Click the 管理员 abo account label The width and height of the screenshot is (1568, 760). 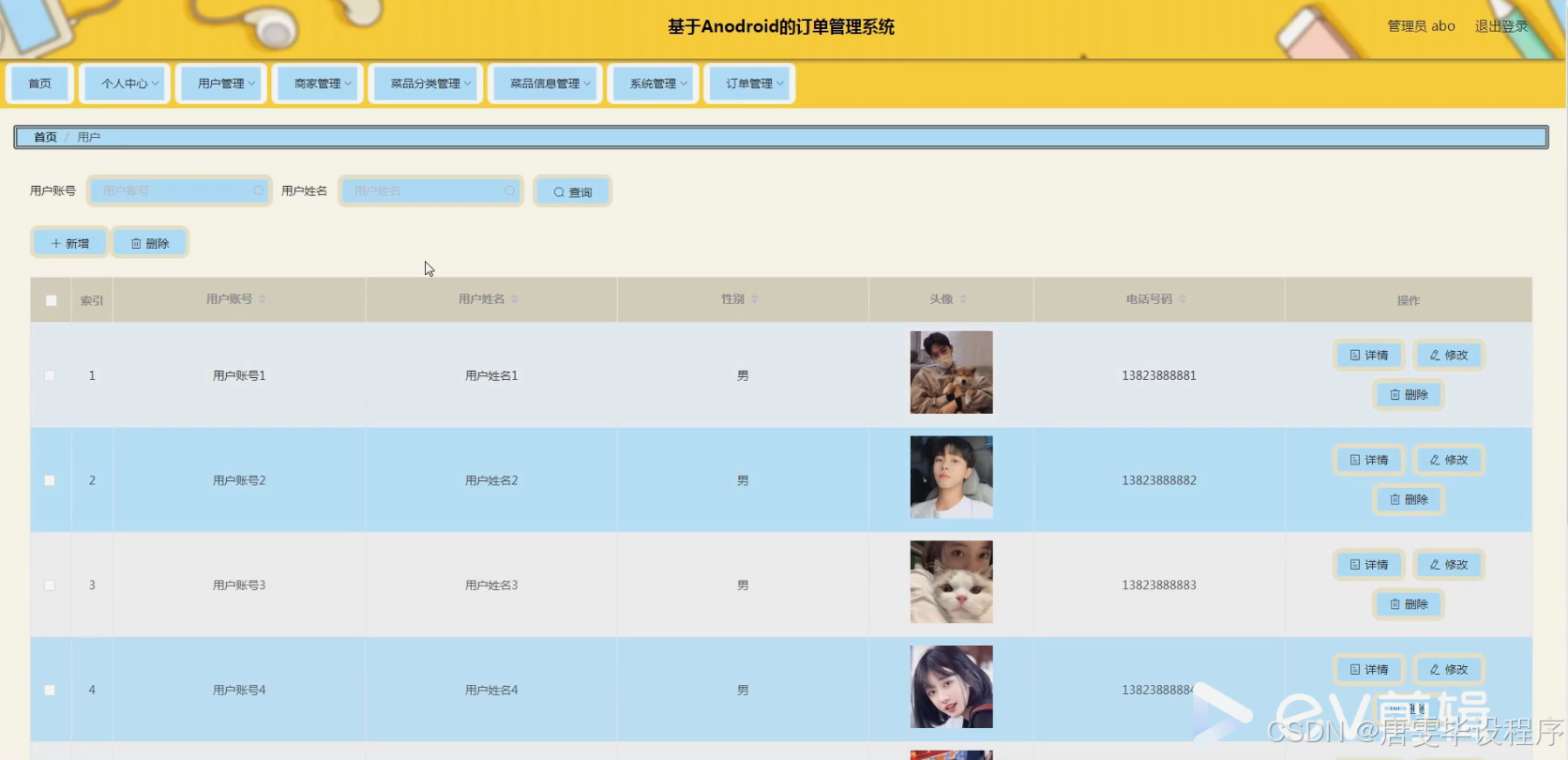[x=1422, y=26]
